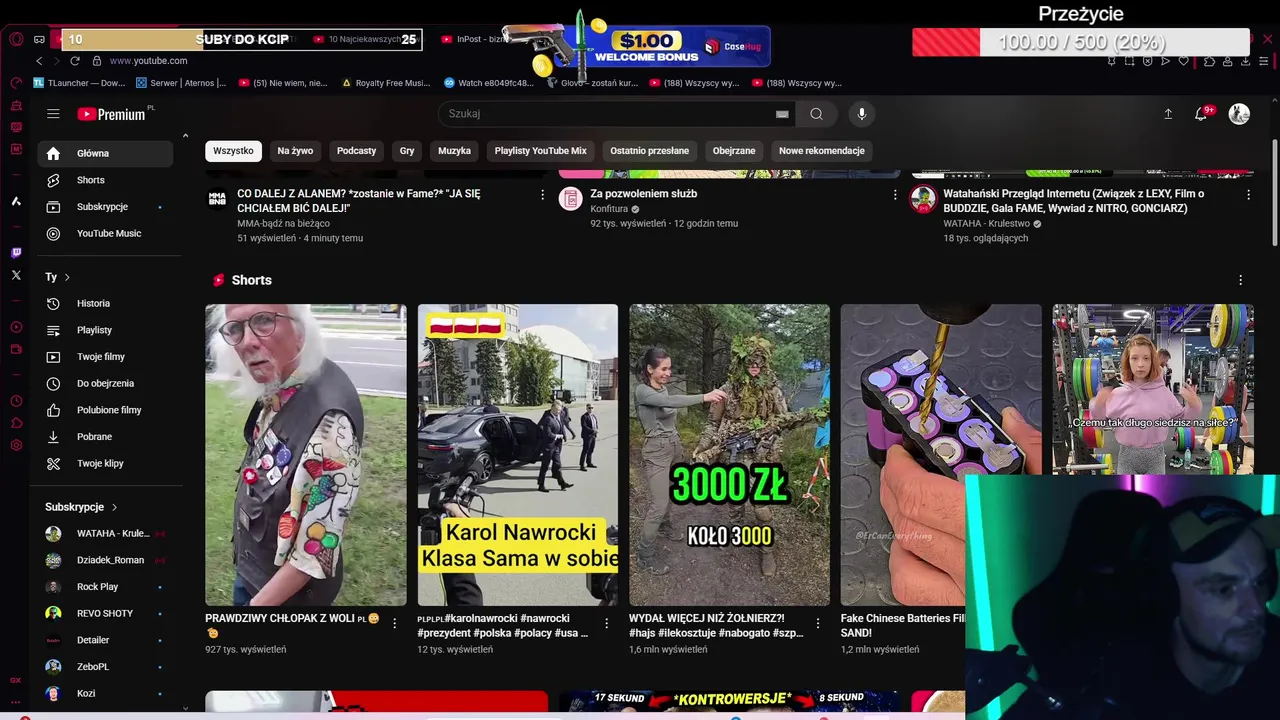The height and width of the screenshot is (720, 1280).
Task: Click the search magnifier button
Action: click(x=816, y=114)
